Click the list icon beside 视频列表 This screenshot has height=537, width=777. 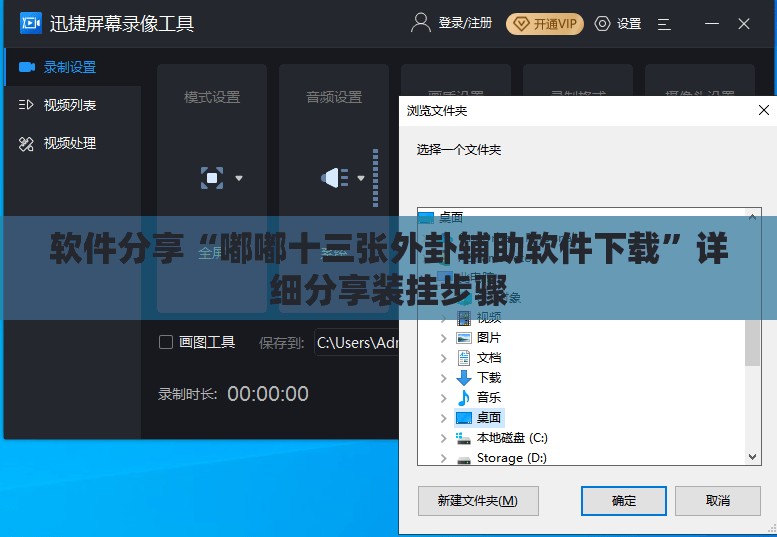[26, 105]
